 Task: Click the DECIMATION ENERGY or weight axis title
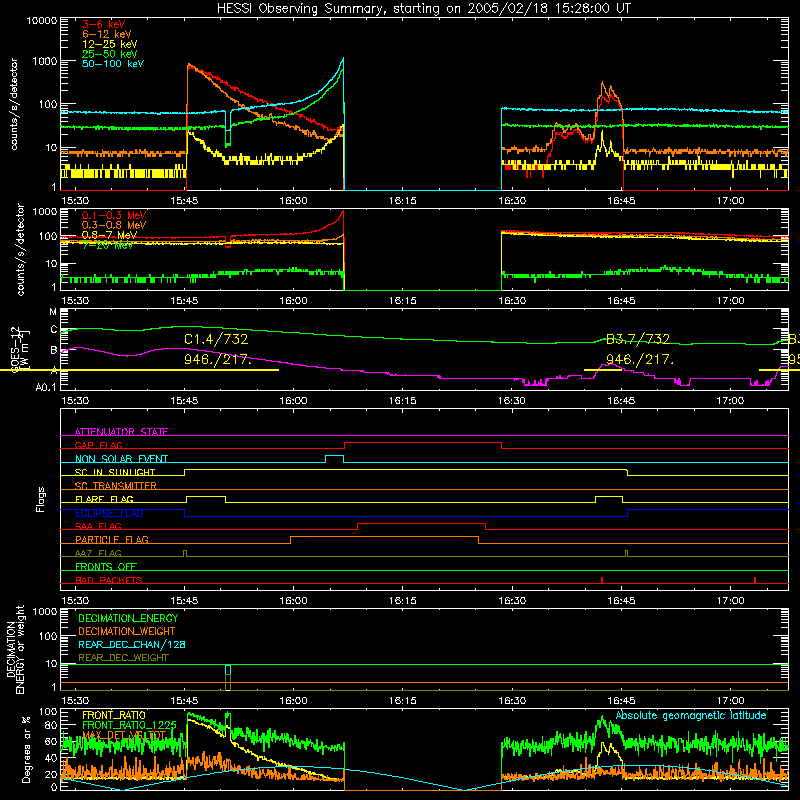tap(15, 649)
